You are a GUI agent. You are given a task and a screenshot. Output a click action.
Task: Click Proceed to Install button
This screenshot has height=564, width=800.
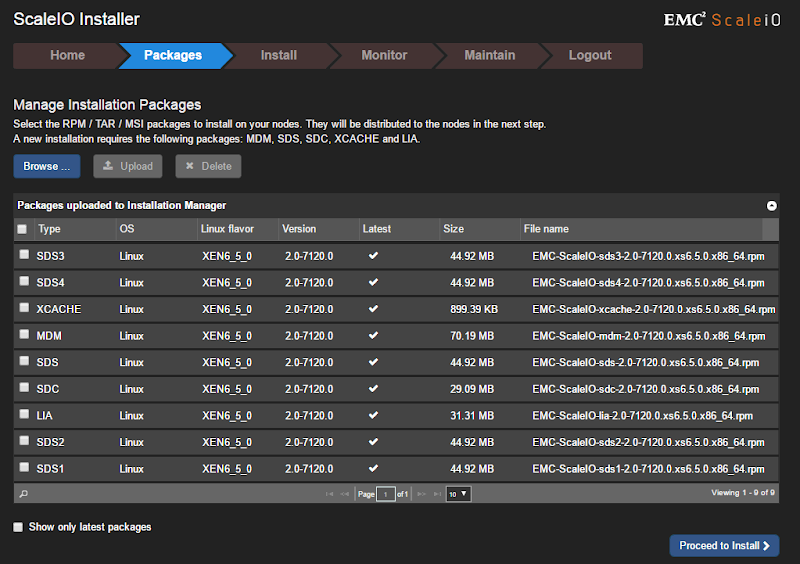[724, 546]
